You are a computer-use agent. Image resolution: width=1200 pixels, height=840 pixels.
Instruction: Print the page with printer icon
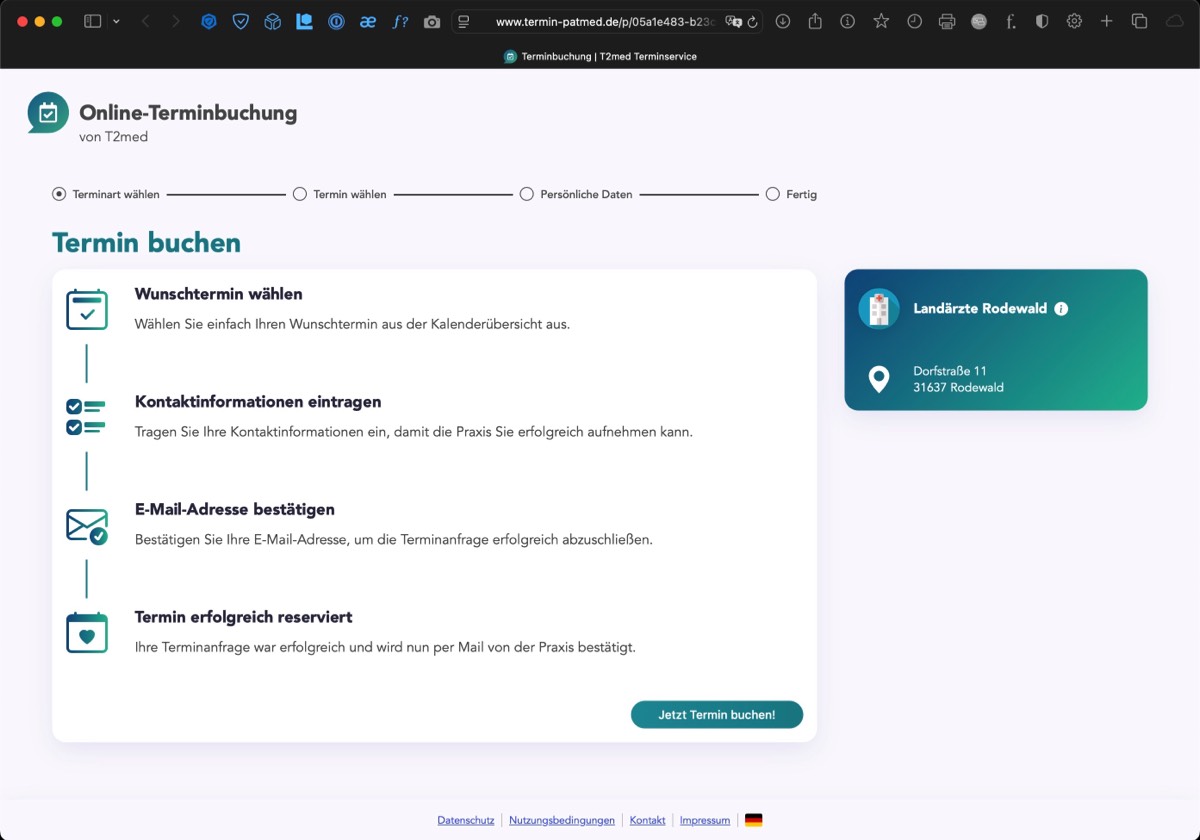tap(947, 21)
